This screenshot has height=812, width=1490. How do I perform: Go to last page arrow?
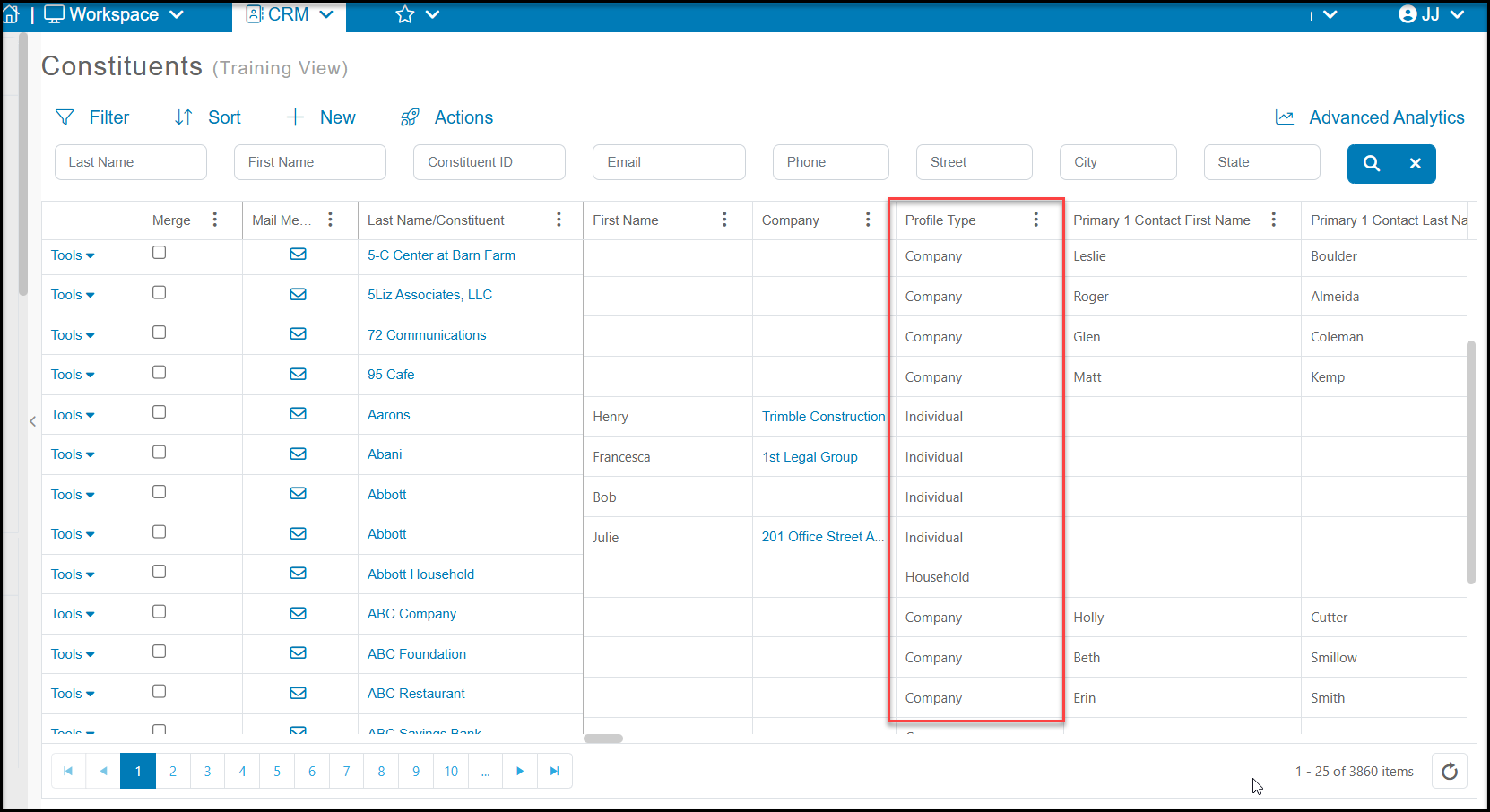[555, 771]
